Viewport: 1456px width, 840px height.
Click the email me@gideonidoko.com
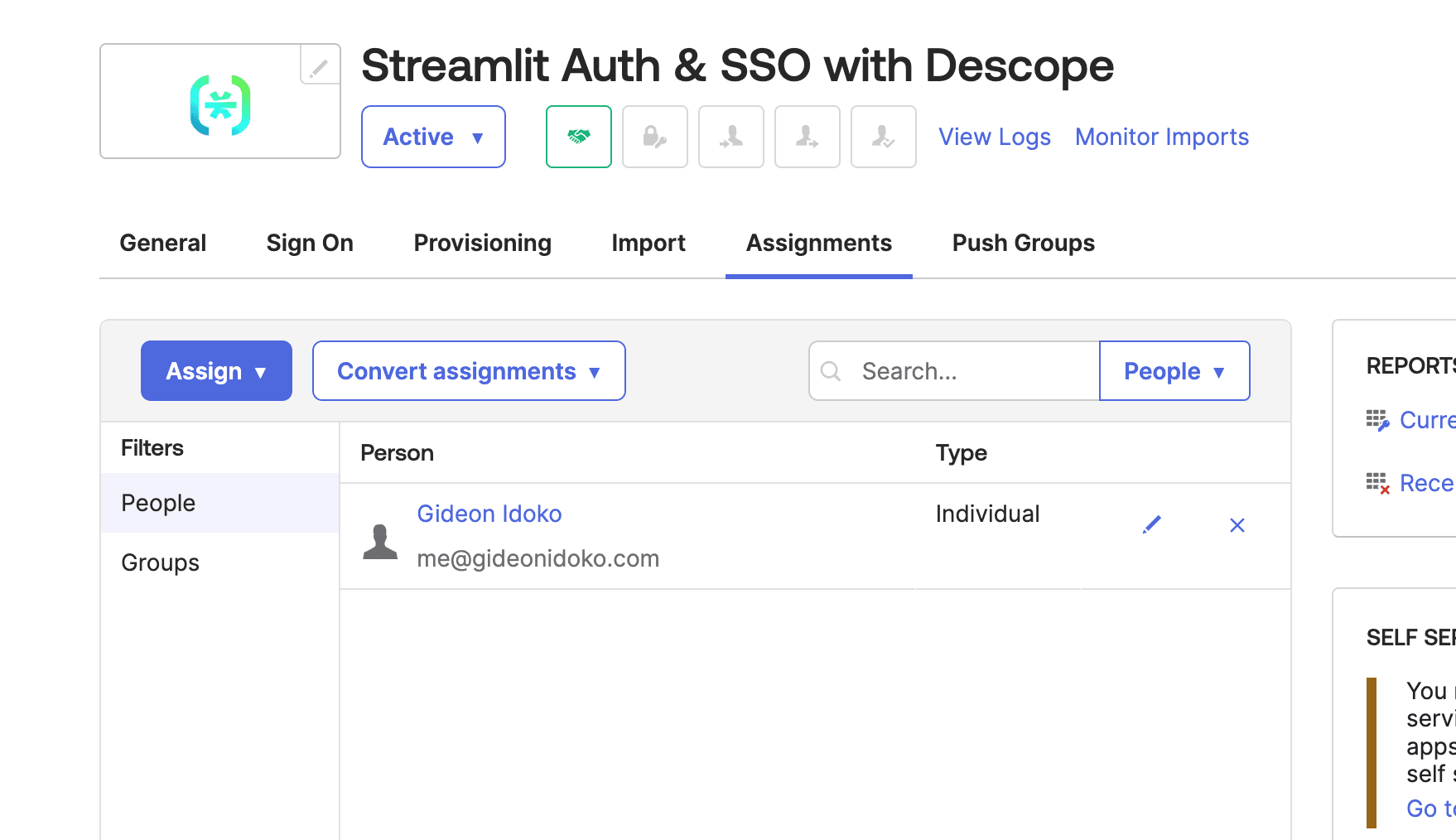pyautogui.click(x=538, y=558)
